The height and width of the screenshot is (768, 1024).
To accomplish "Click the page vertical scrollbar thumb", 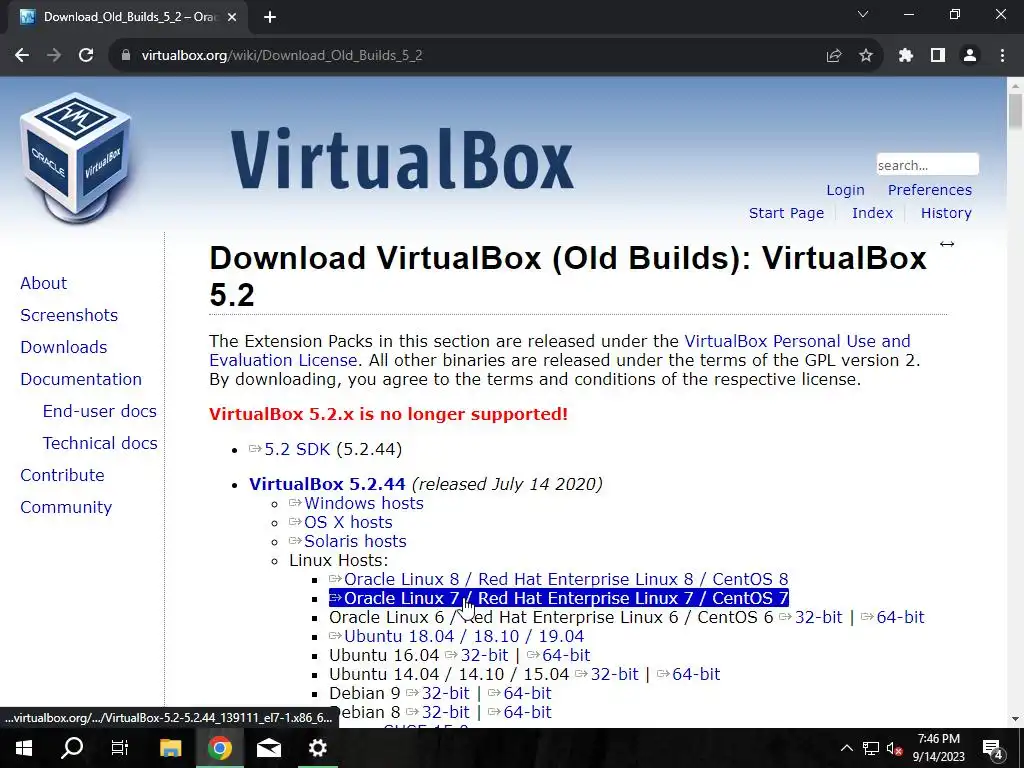I will (x=1015, y=112).
